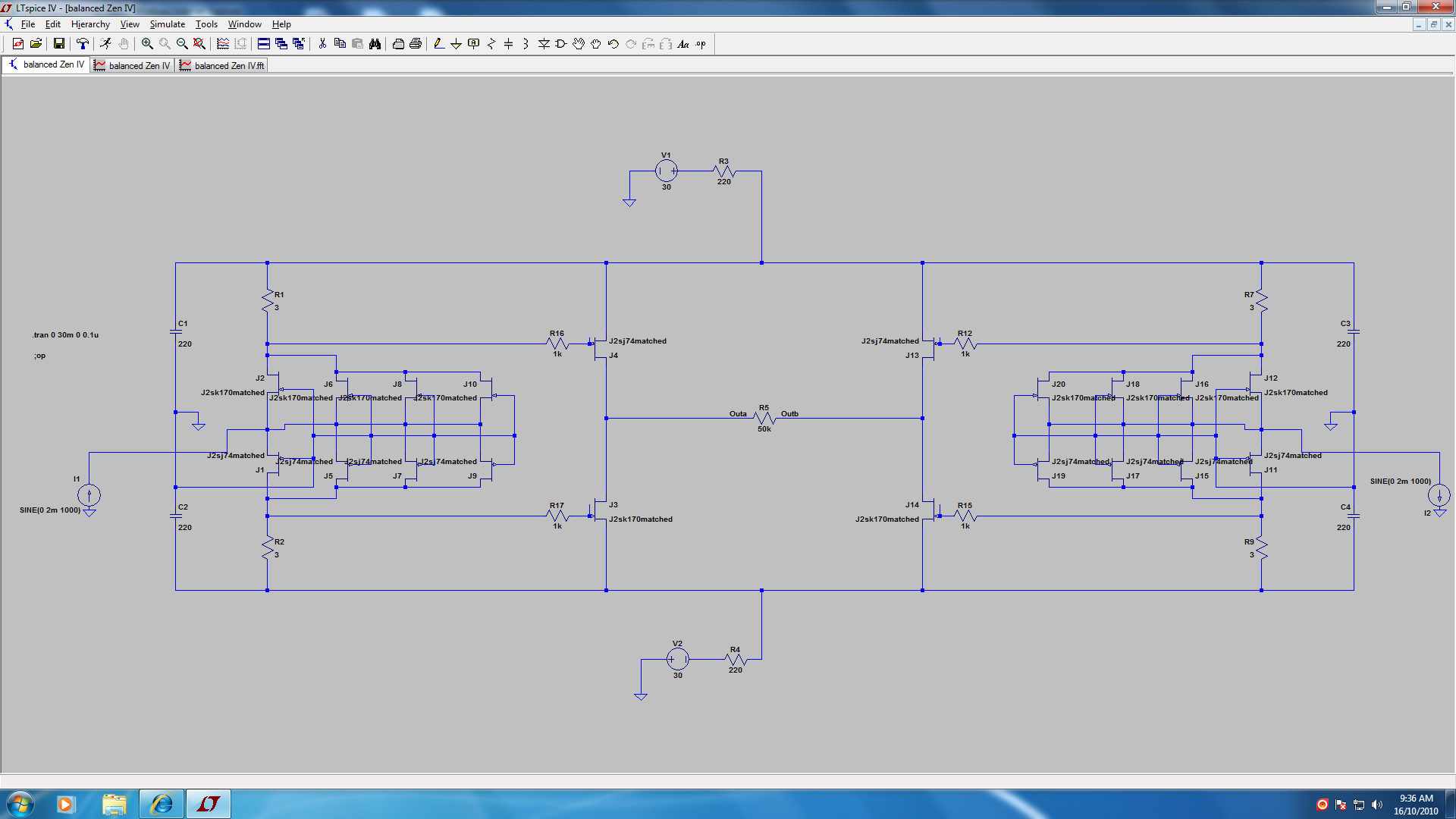The image size is (1456, 819).
Task: Click voltage source V2 symbol
Action: click(x=677, y=659)
